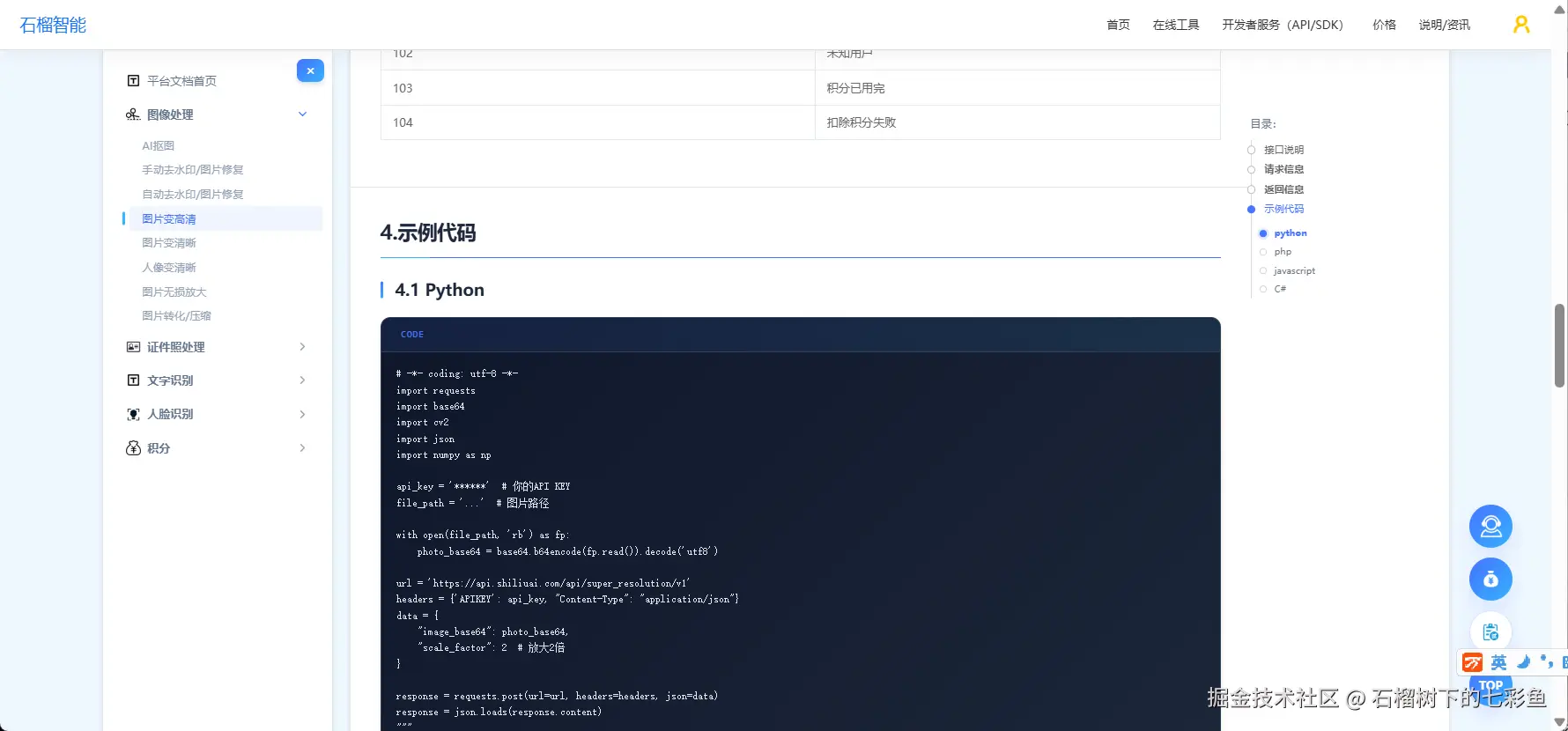
Task: Open the customer service headset button
Action: [x=1490, y=527]
